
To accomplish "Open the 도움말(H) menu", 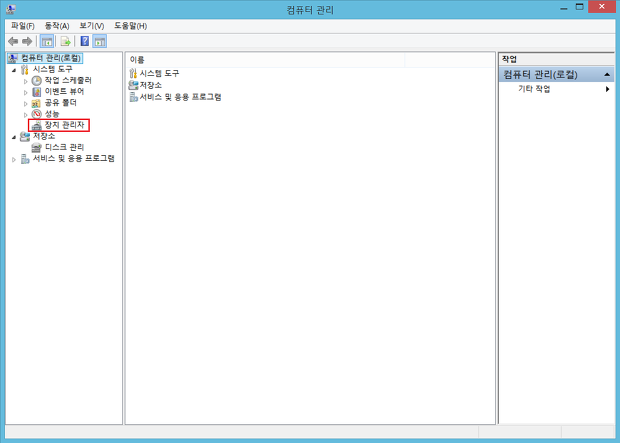I will point(130,26).
